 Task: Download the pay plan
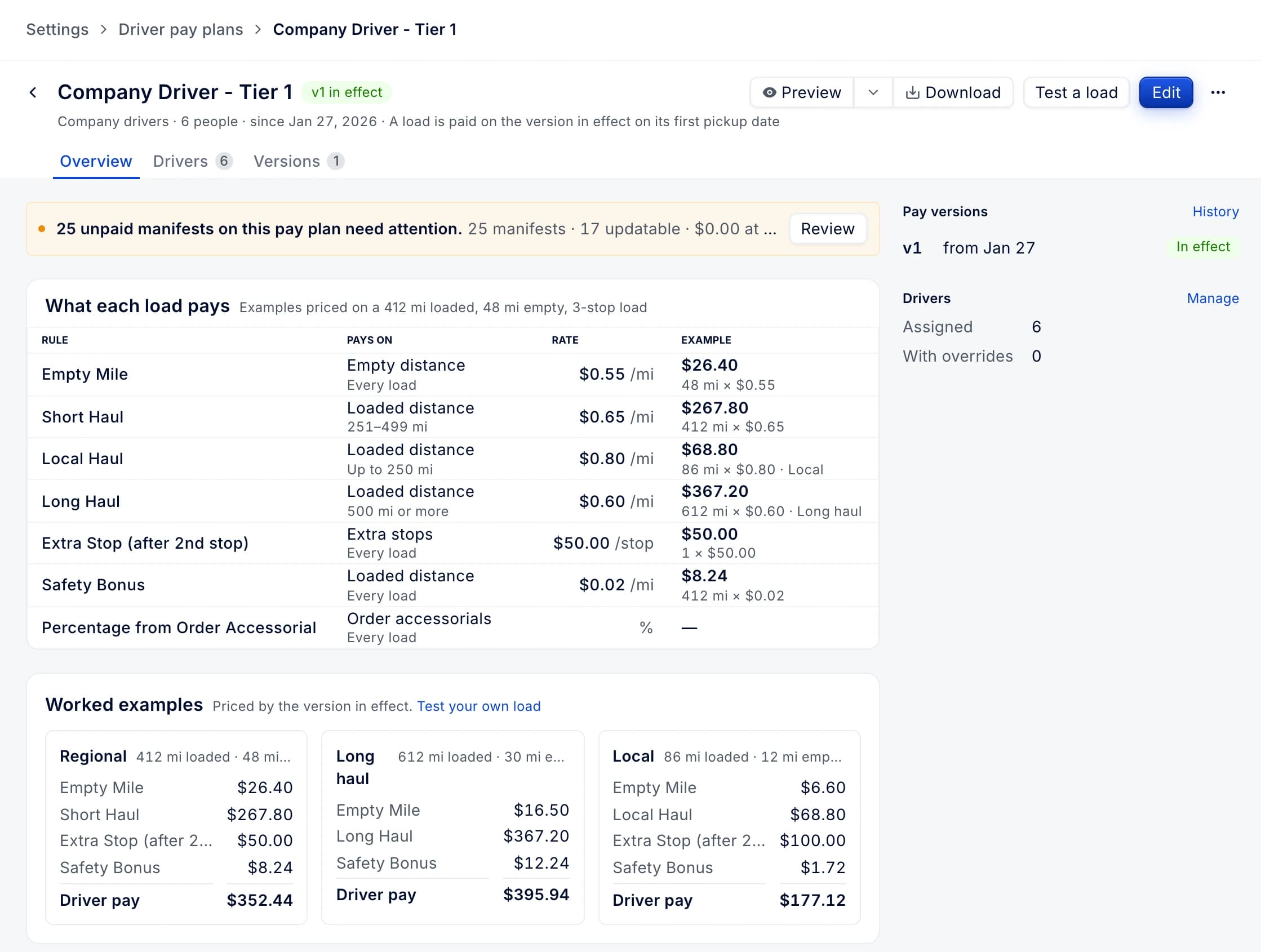click(x=953, y=92)
